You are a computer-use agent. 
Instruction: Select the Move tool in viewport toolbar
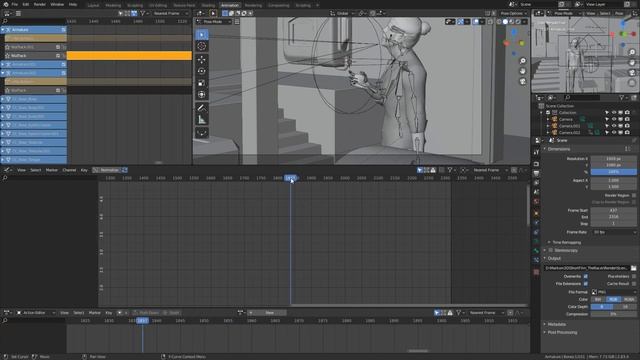[202, 60]
